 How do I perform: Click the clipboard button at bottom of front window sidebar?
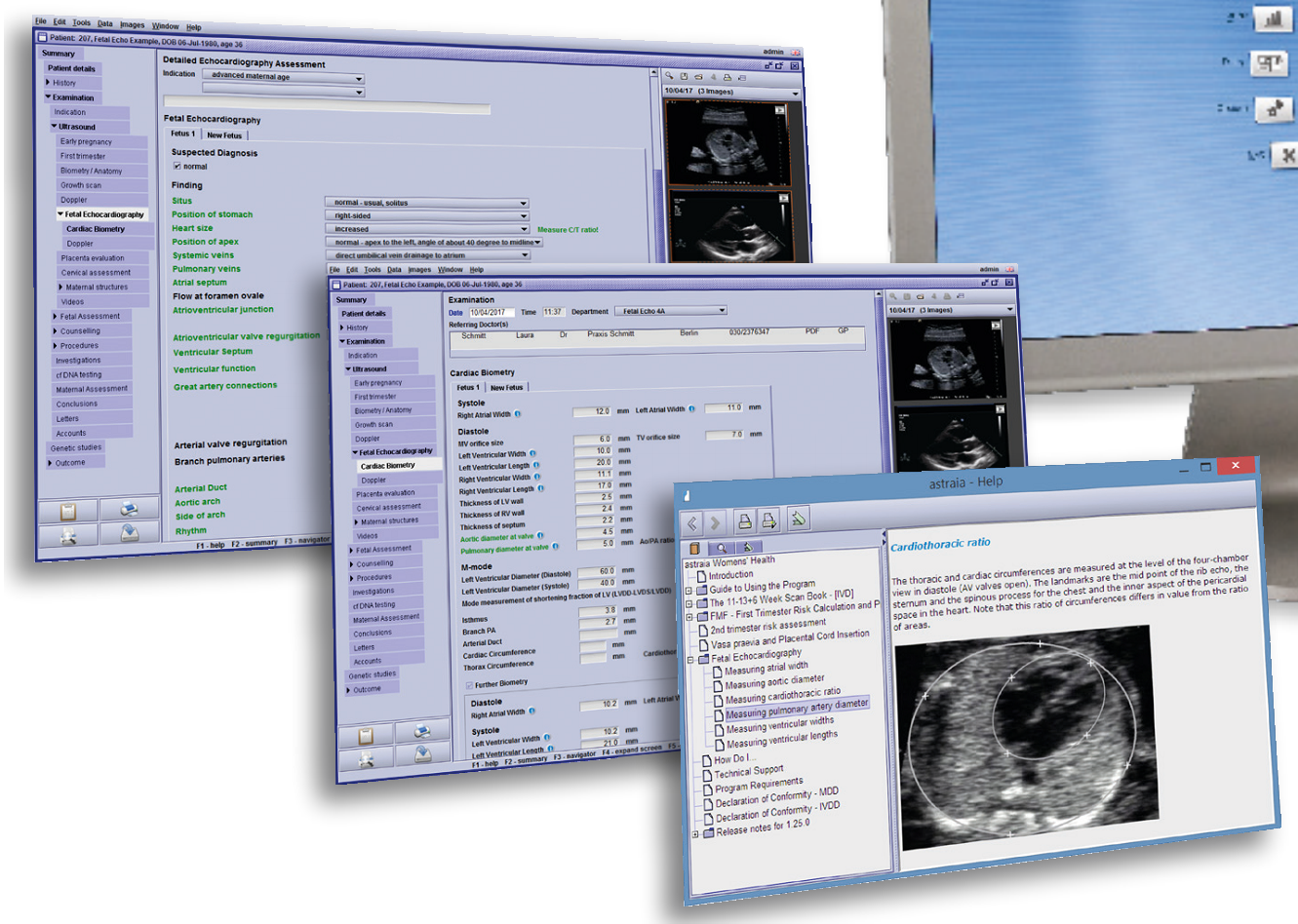(366, 736)
